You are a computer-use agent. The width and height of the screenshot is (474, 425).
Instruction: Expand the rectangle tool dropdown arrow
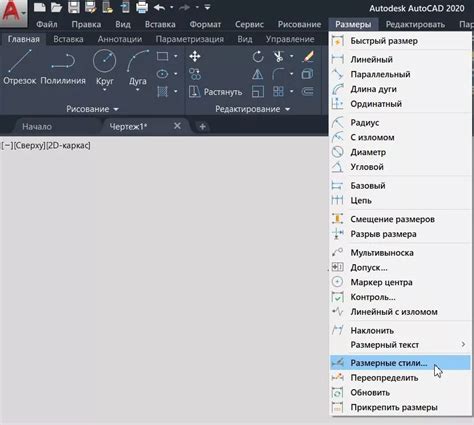click(176, 56)
